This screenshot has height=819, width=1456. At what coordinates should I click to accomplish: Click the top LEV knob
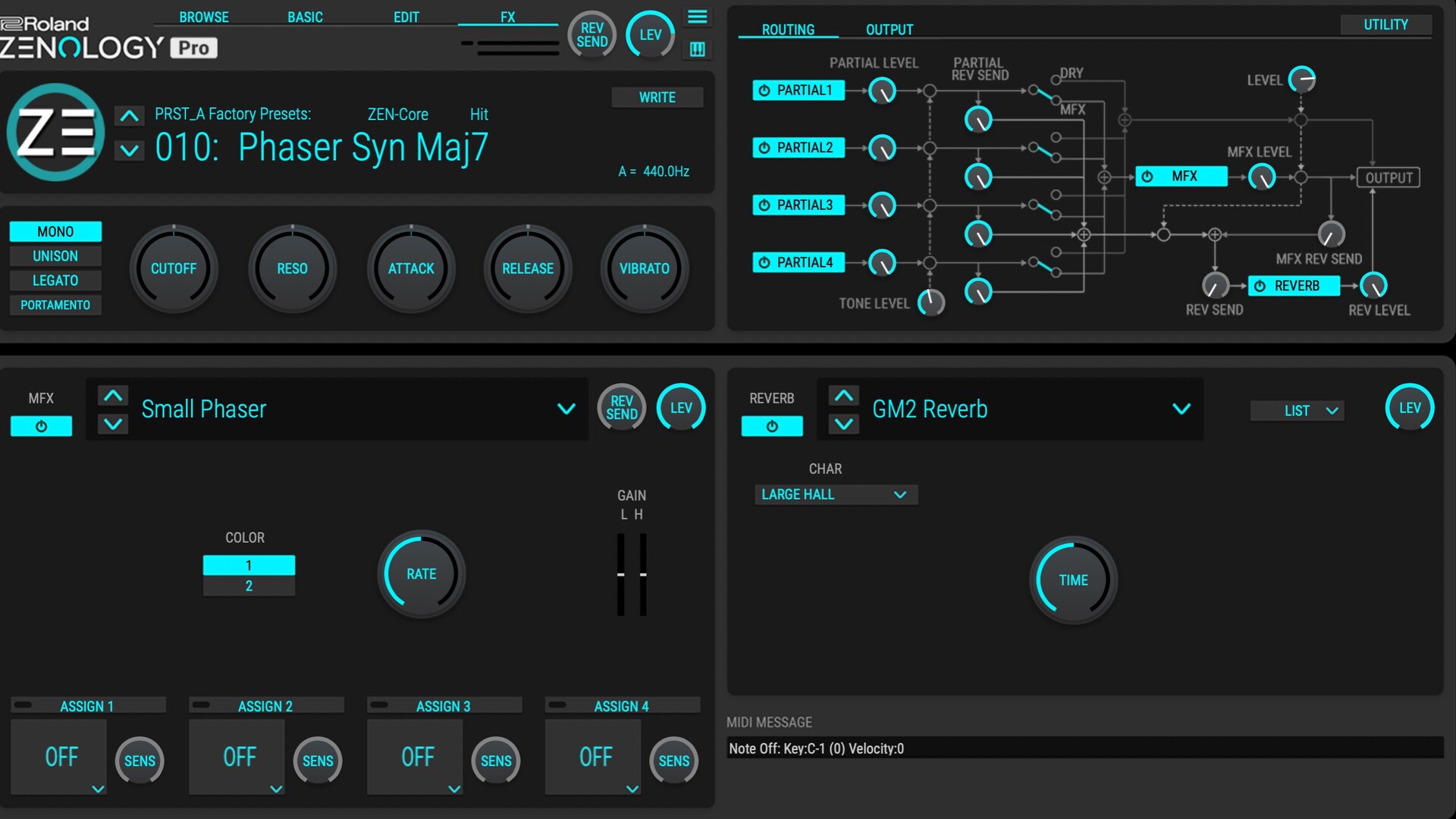click(650, 35)
